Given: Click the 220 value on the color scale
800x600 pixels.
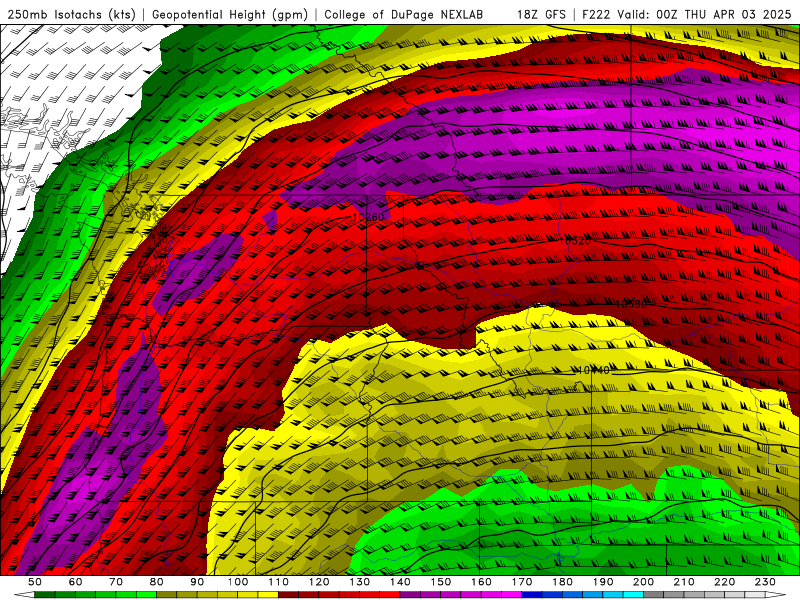Looking at the screenshot, I should [x=726, y=582].
